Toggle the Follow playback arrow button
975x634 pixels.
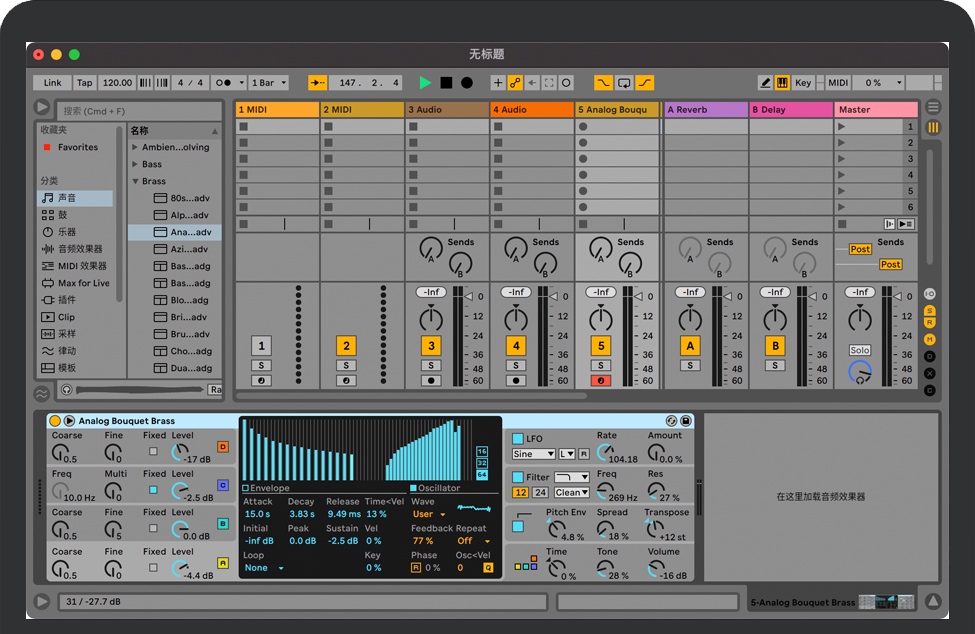coord(317,83)
